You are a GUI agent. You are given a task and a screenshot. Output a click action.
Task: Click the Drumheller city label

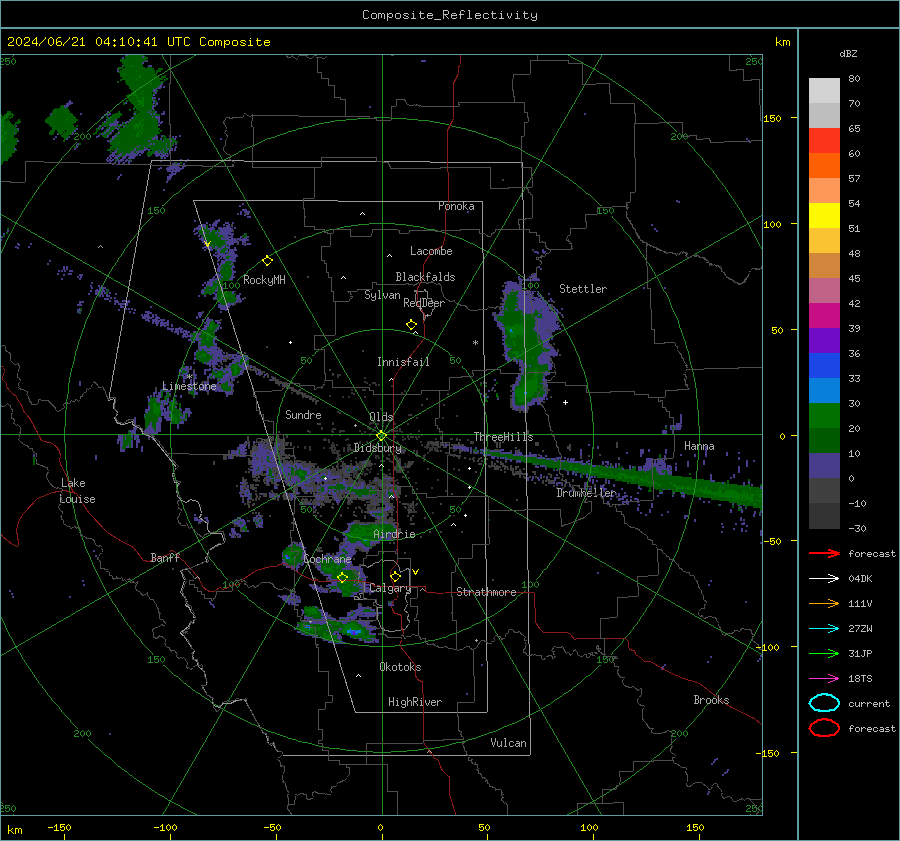point(585,493)
